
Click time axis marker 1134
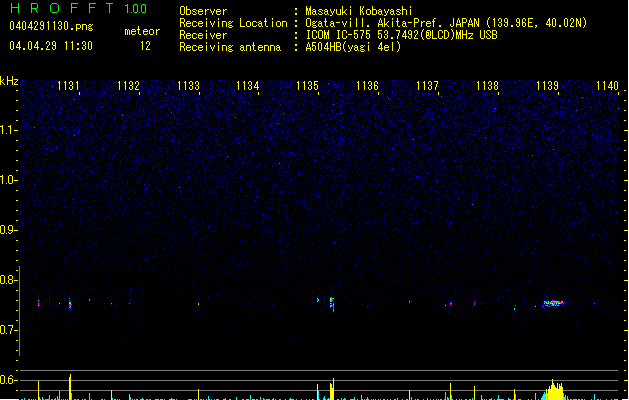pyautogui.click(x=248, y=85)
